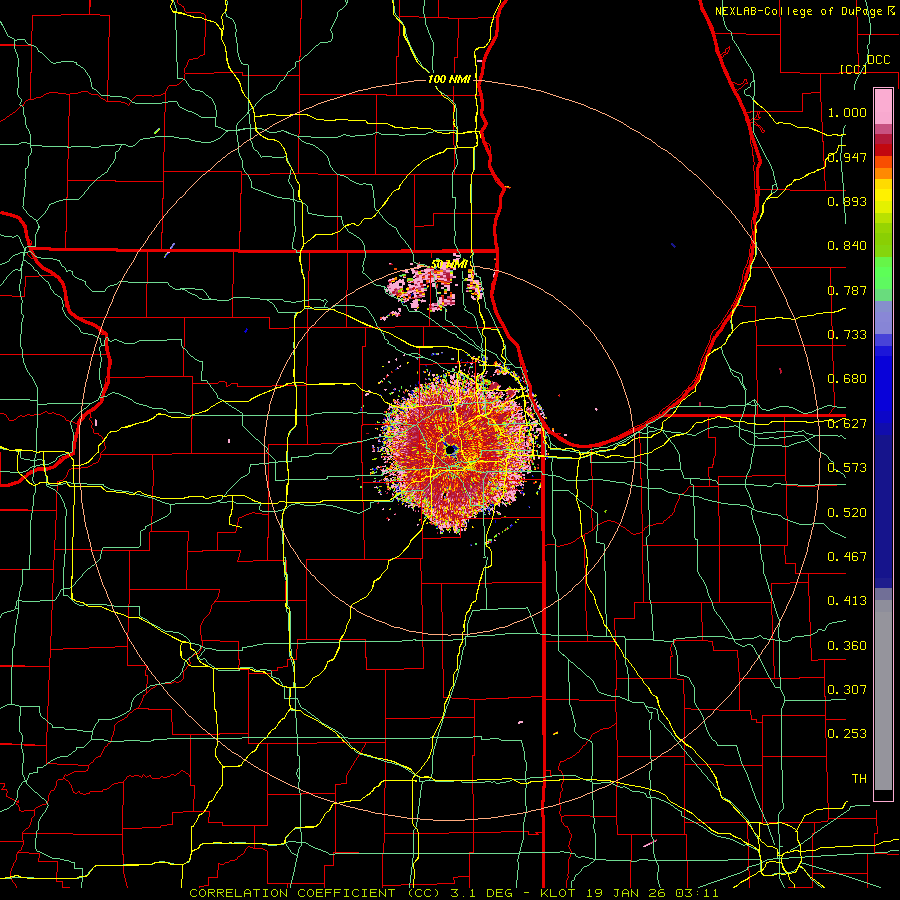The height and width of the screenshot is (900, 900).
Task: Click the DCC label above color bar
Action: 878,60
